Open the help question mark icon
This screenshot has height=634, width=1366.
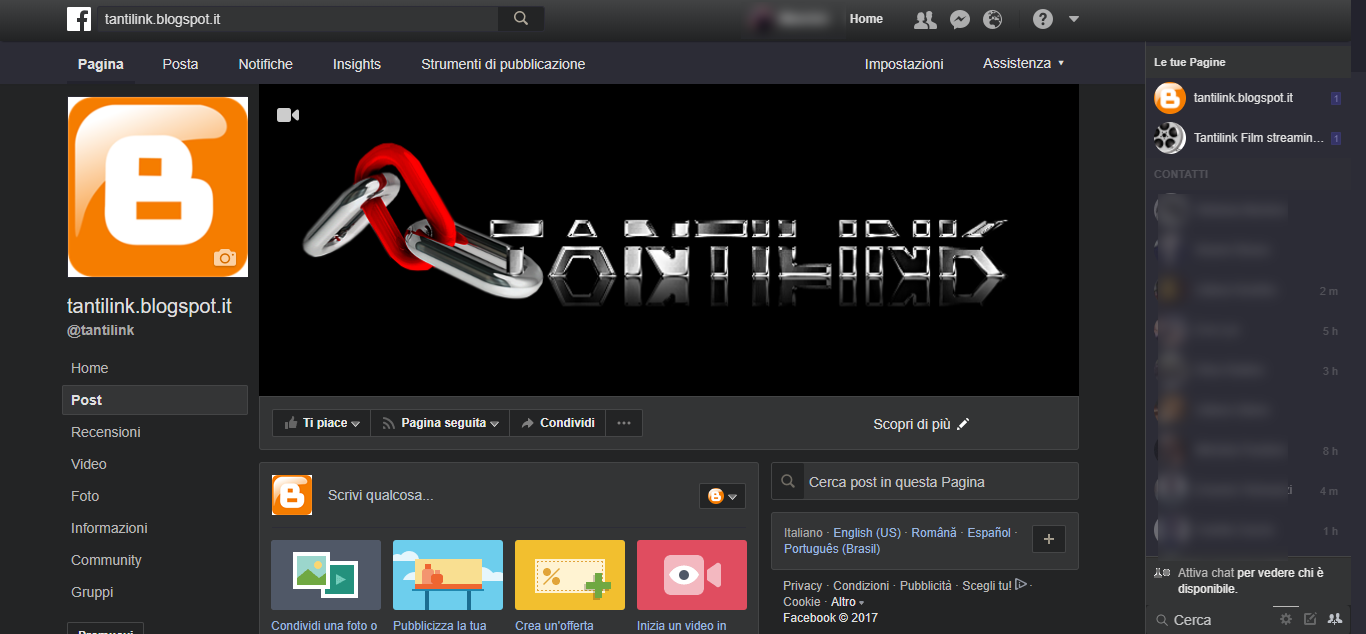tap(1043, 19)
